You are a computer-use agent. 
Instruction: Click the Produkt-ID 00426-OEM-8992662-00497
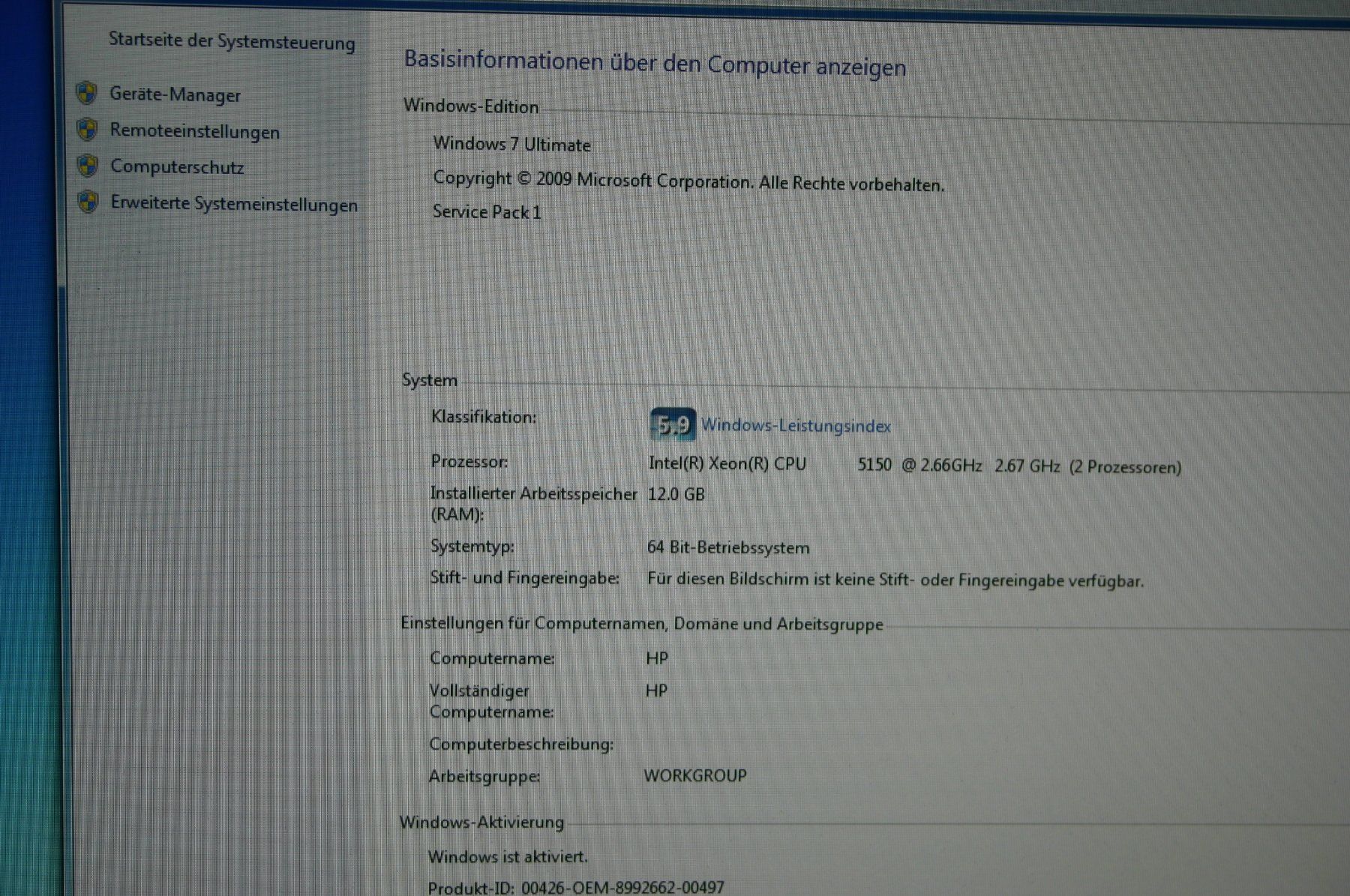576,888
